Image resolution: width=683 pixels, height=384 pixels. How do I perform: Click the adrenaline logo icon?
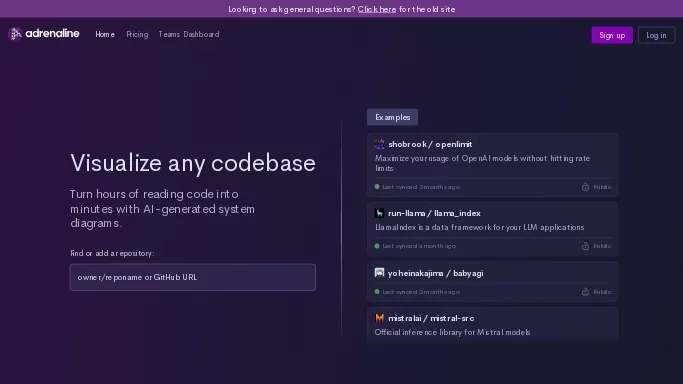15,34
